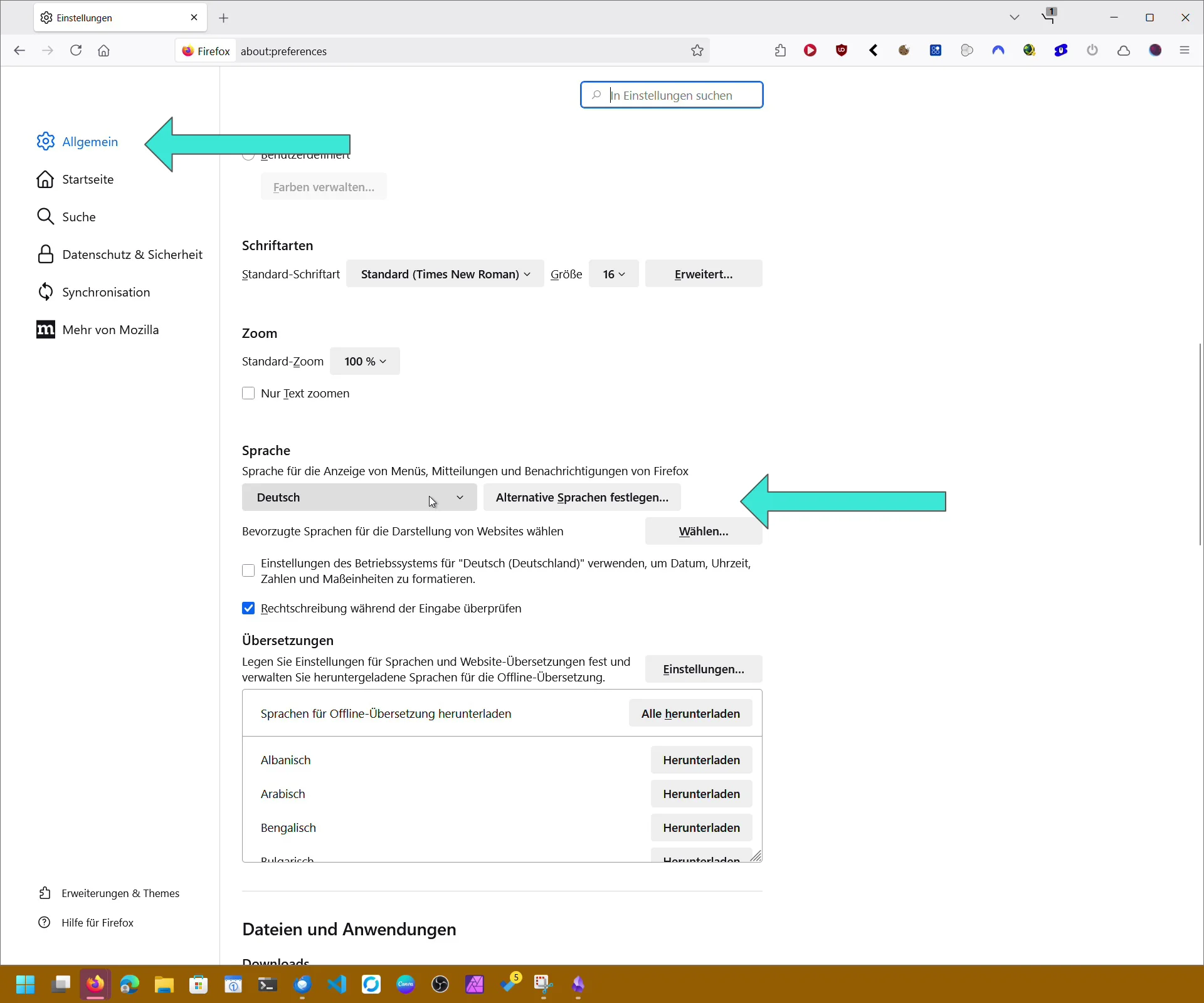Open Canva from the taskbar

[406, 985]
